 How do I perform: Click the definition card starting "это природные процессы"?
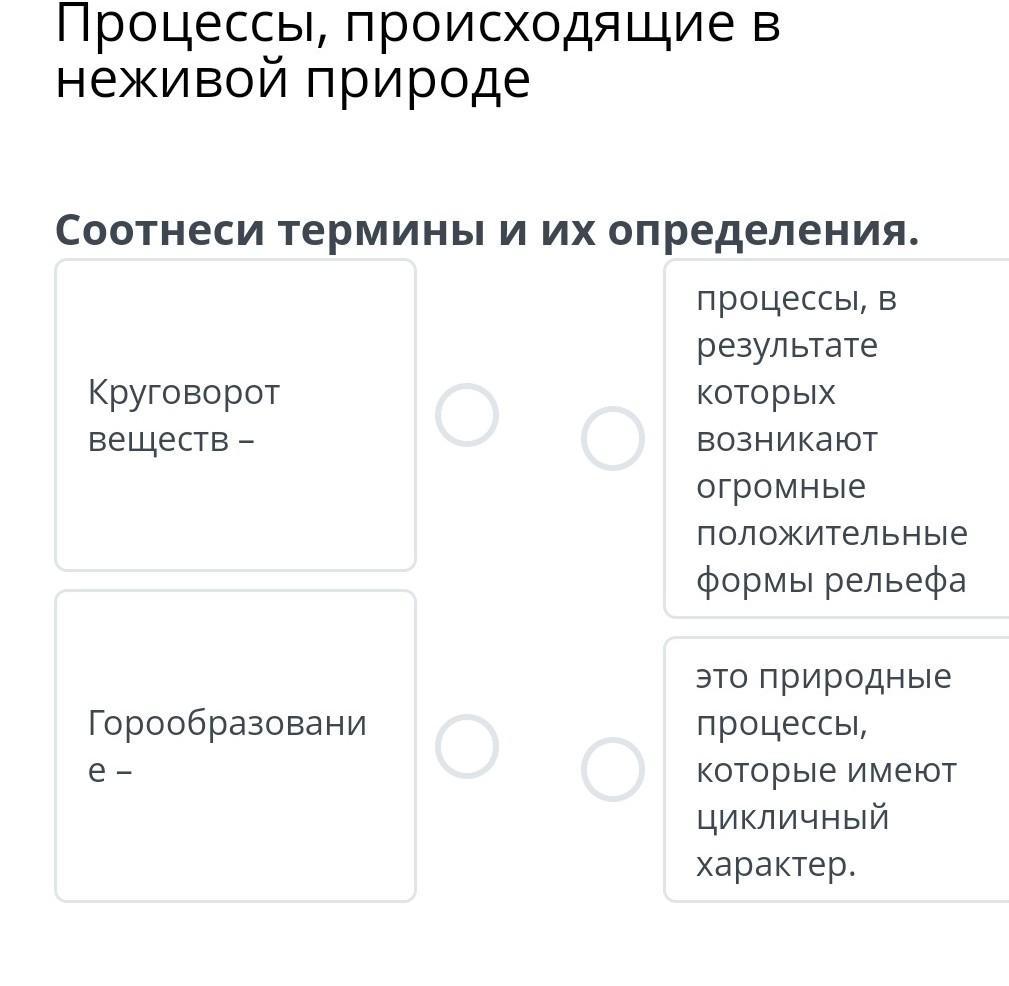(x=836, y=769)
